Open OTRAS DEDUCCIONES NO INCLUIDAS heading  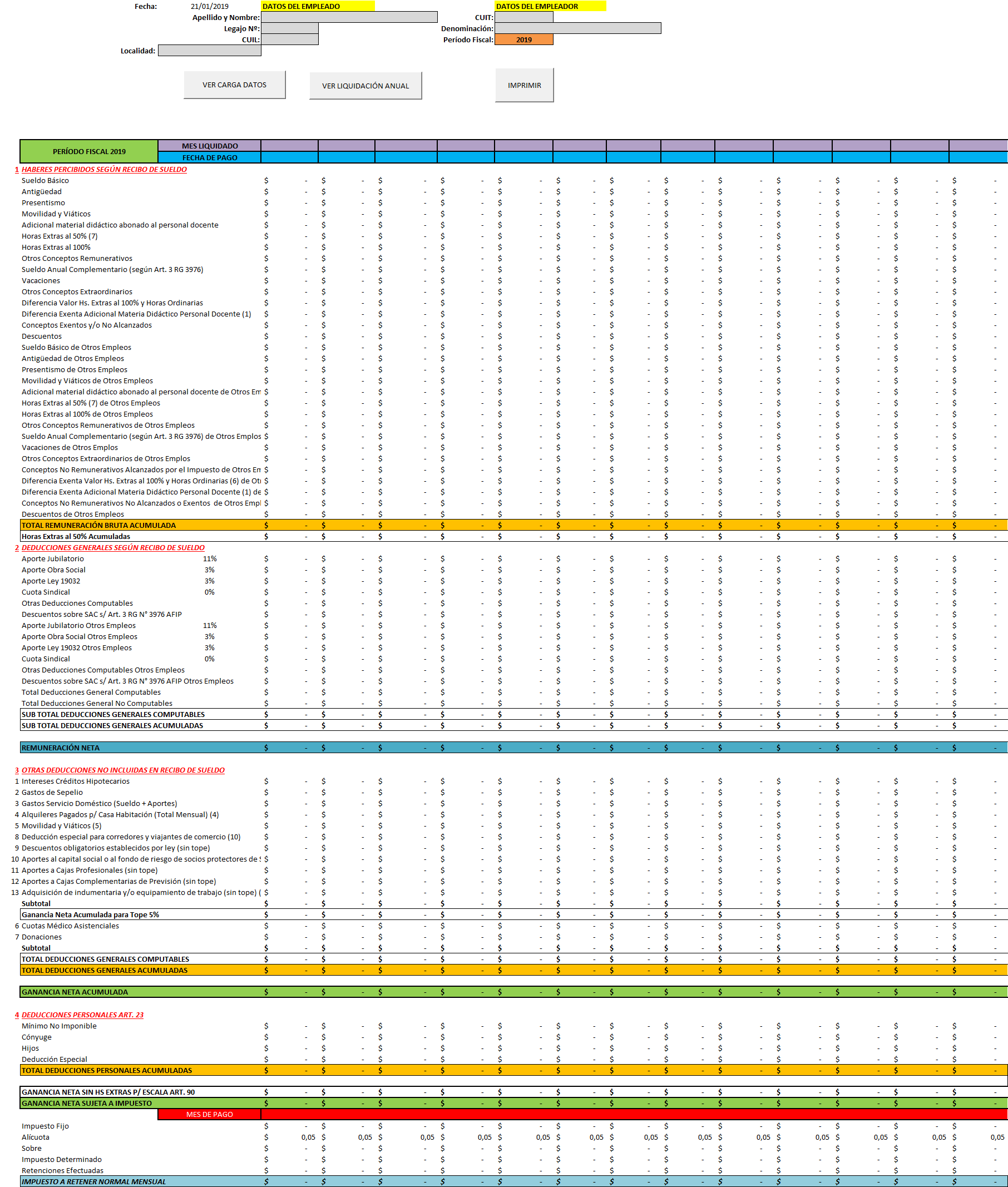pyautogui.click(x=123, y=770)
